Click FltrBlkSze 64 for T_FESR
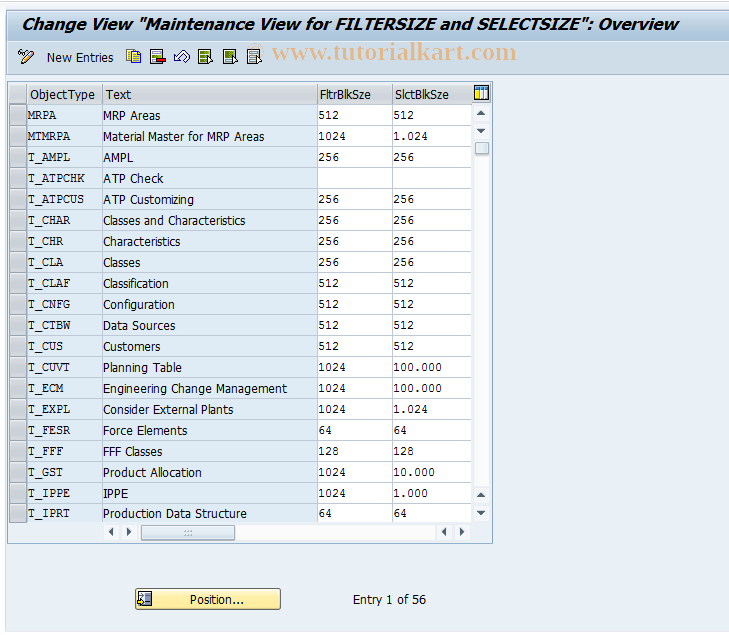 pyautogui.click(x=355, y=430)
